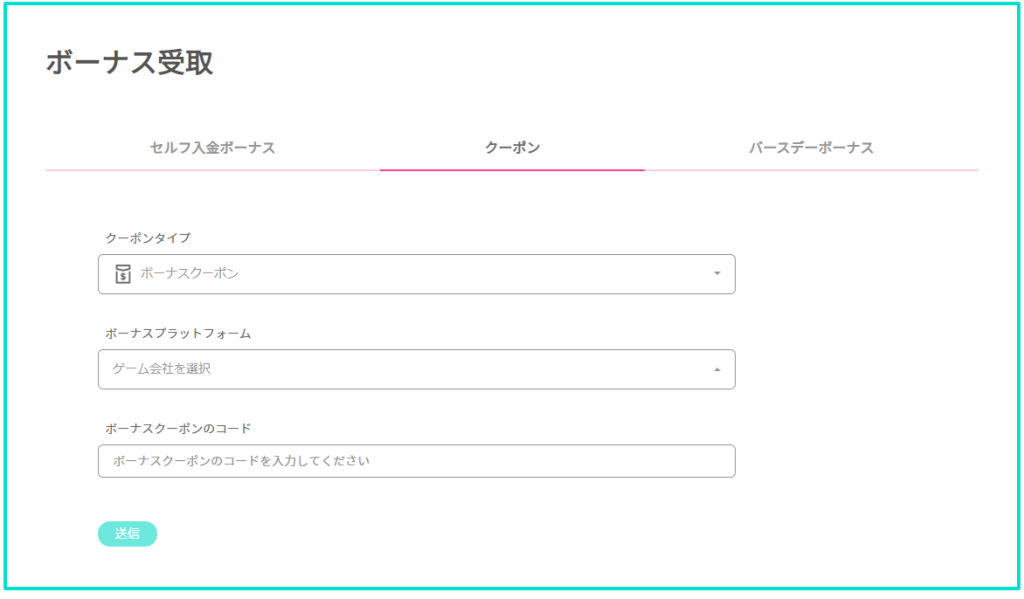The image size is (1024, 599).
Task: Open the バースデーボーナス tab
Action: [x=811, y=148]
